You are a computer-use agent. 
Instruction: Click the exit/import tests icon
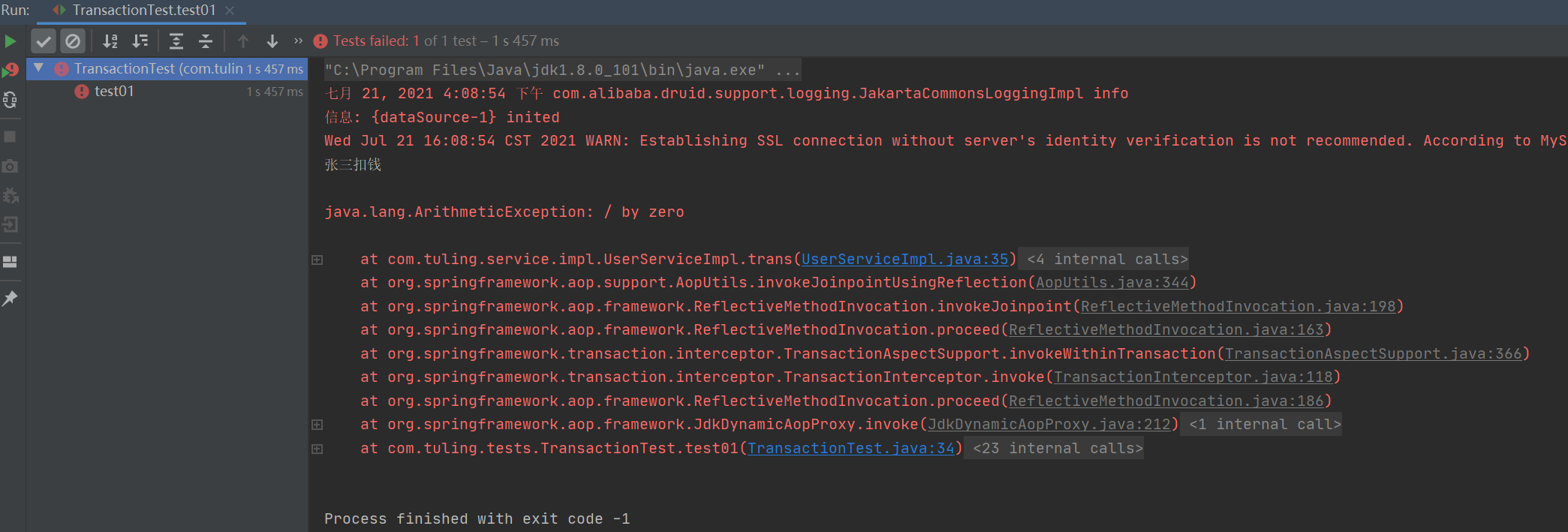[11, 224]
